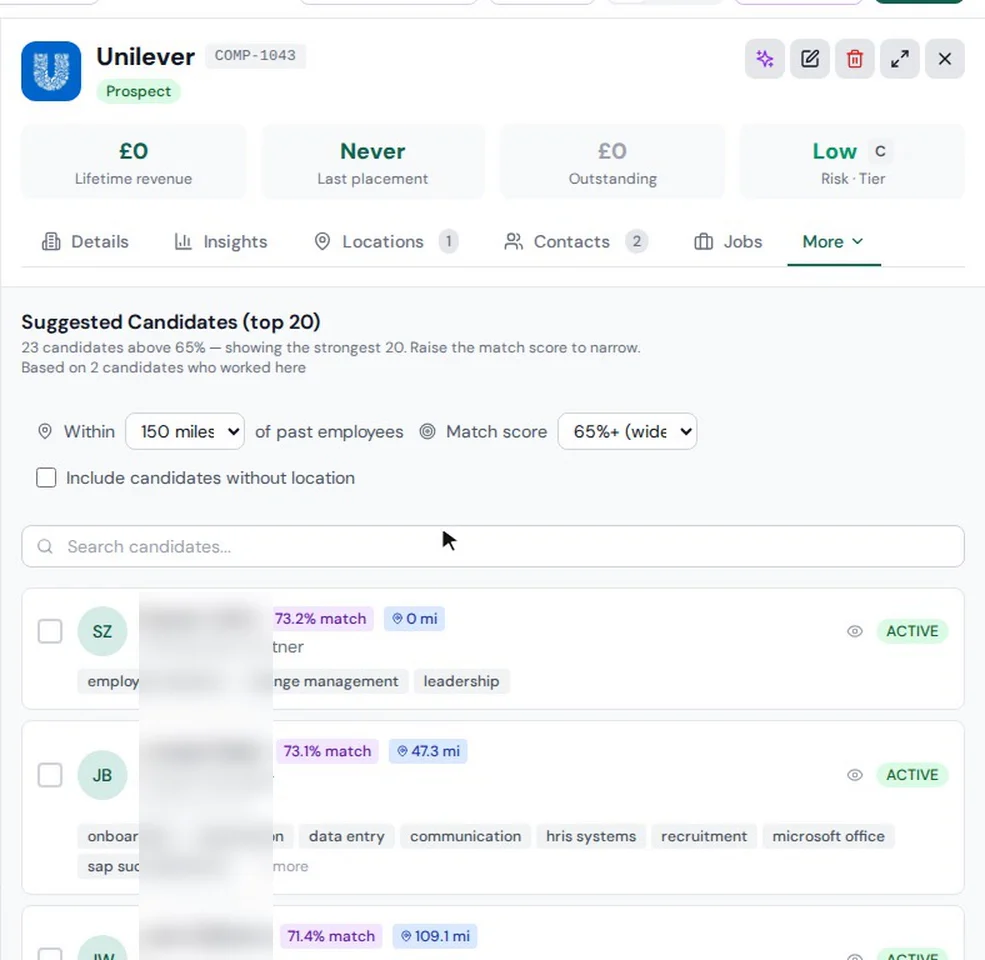Click the 47.3 mi distance badge
The width and height of the screenshot is (985, 960).
(428, 751)
